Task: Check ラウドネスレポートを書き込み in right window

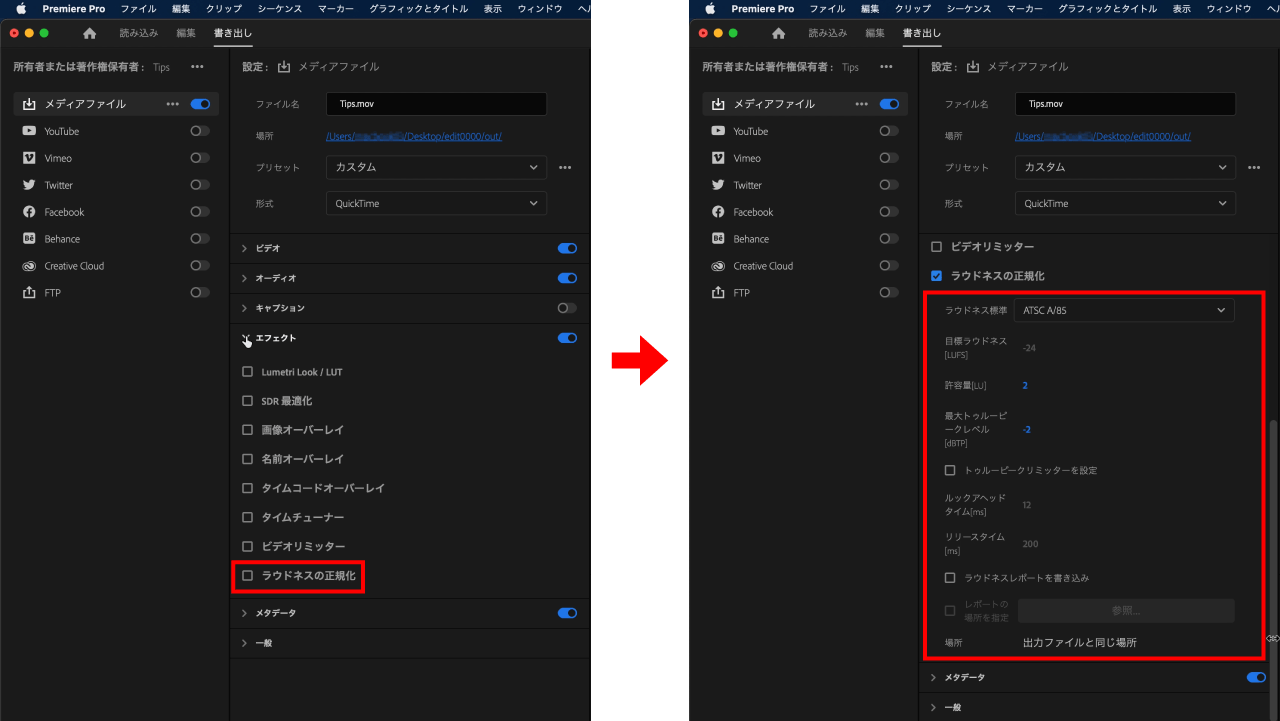Action: pyautogui.click(x=950, y=578)
